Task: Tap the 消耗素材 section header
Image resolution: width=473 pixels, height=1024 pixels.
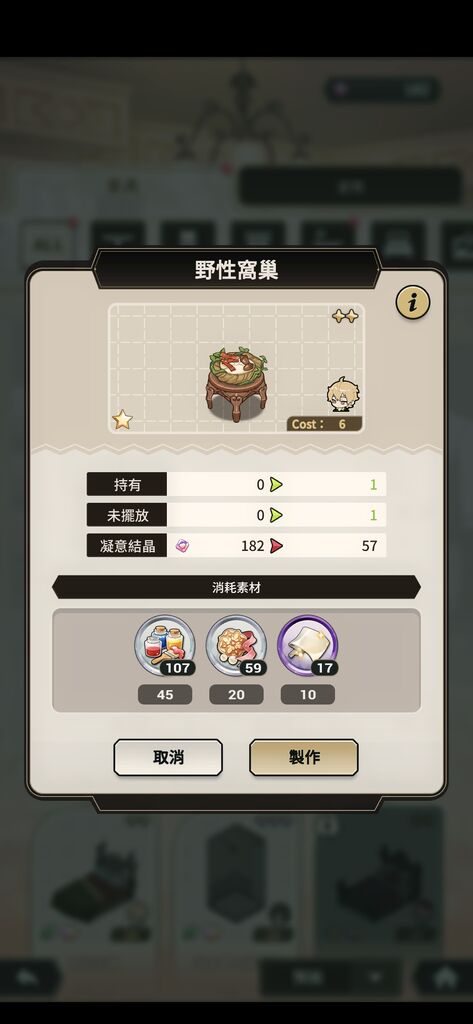Action: [x=236, y=587]
